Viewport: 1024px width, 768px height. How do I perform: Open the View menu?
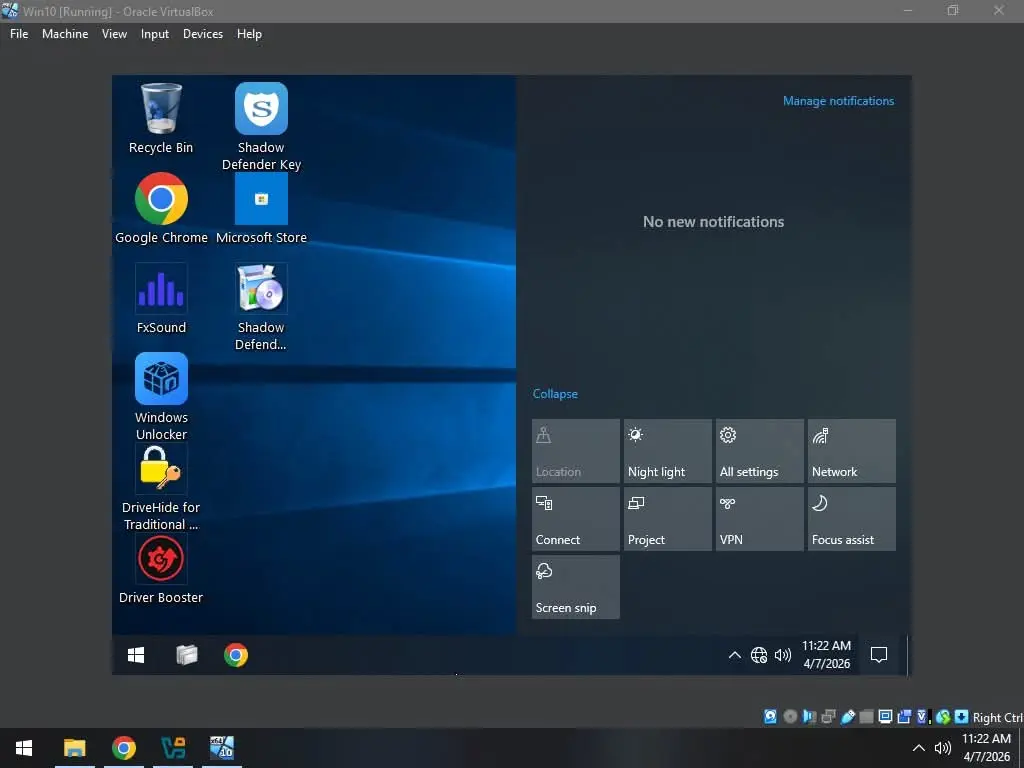[x=114, y=34]
